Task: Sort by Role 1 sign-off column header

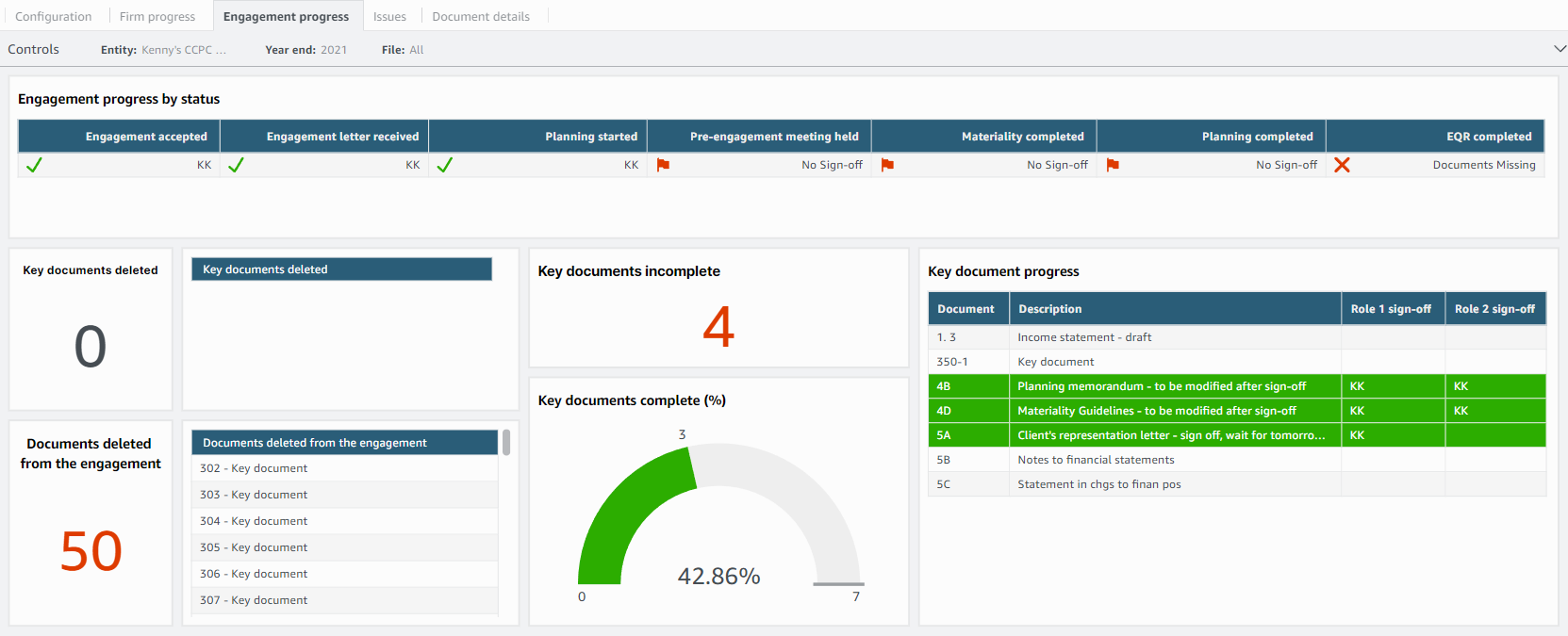Action: pyautogui.click(x=1391, y=309)
